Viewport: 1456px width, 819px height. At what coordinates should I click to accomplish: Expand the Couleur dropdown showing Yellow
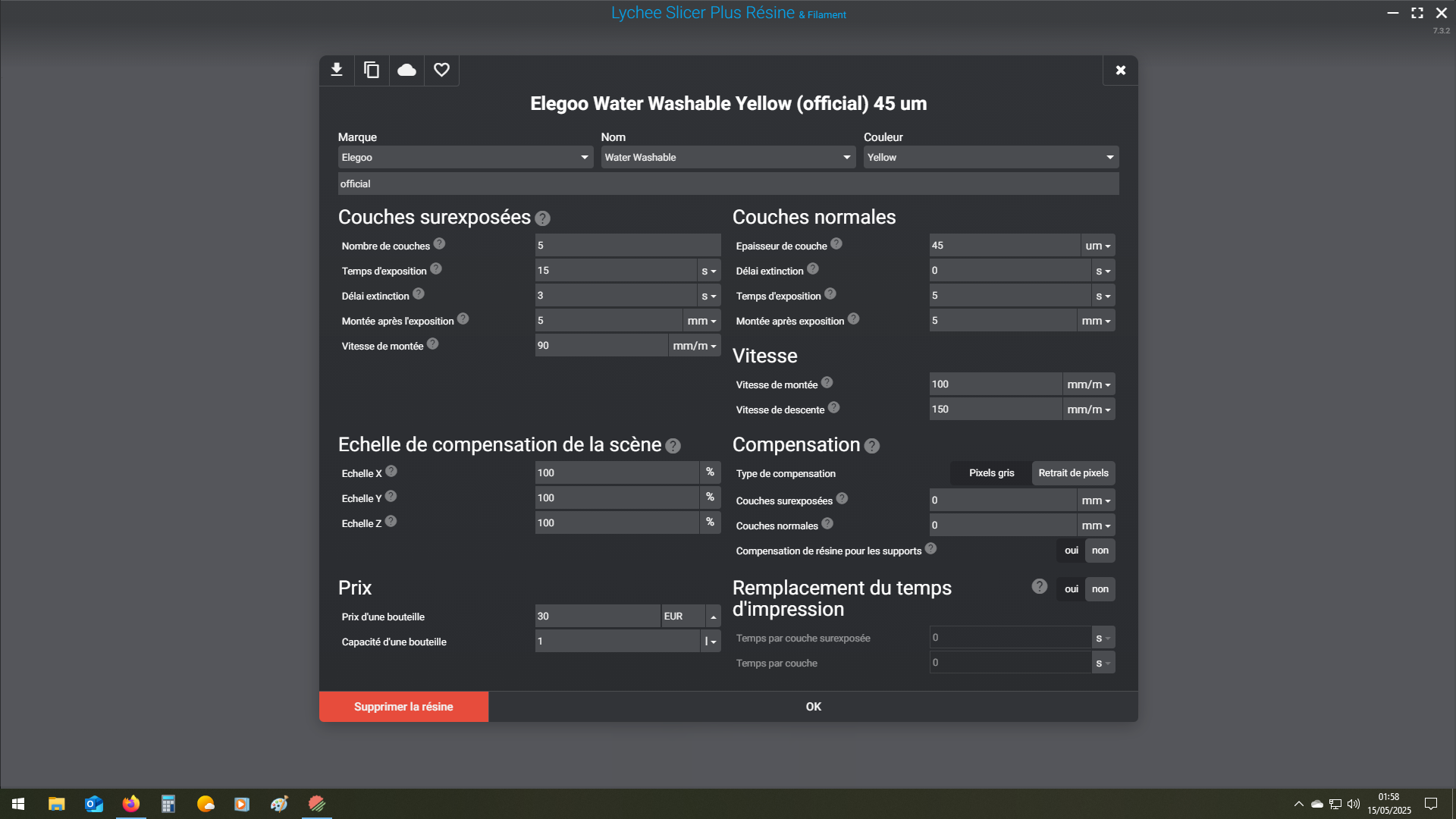pos(990,157)
